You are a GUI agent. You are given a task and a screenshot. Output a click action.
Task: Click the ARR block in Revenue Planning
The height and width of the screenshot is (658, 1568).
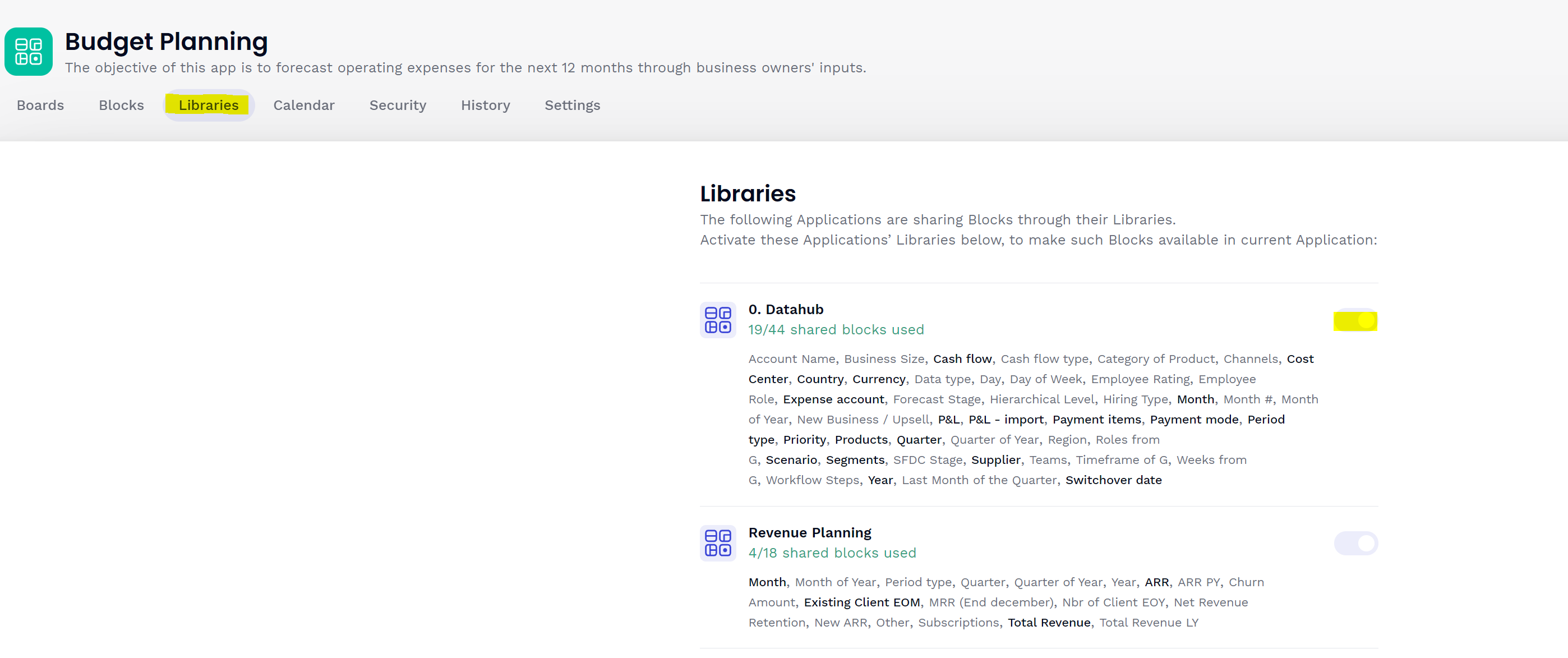click(1156, 582)
